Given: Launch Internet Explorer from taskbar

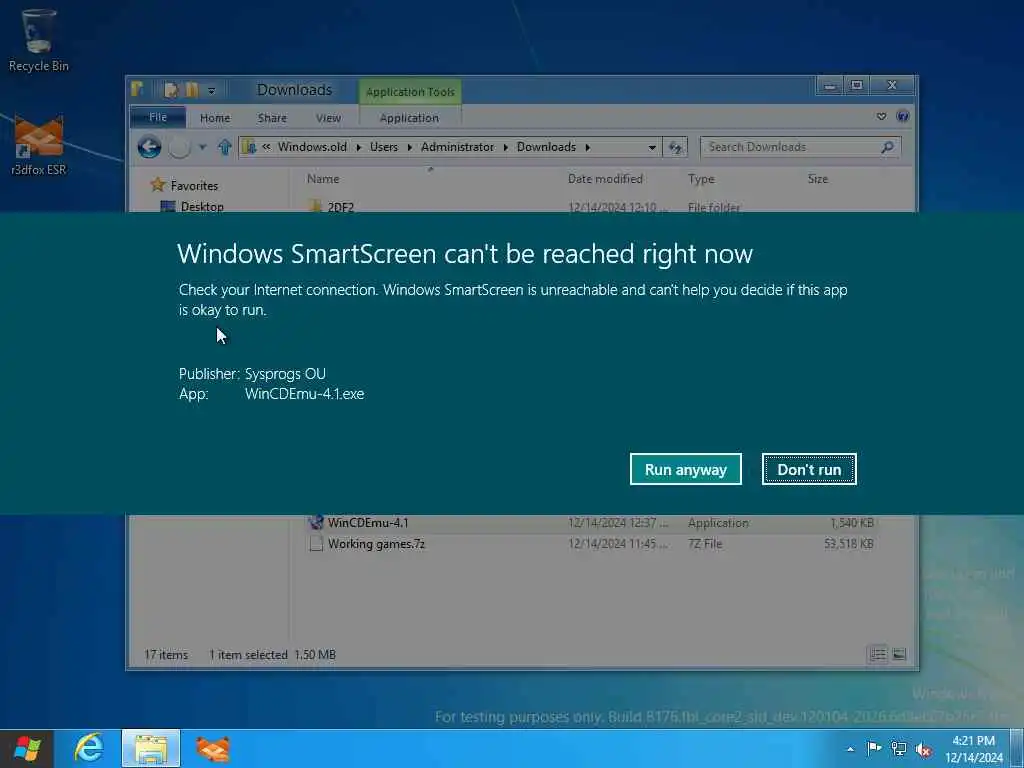Looking at the screenshot, I should coord(89,748).
